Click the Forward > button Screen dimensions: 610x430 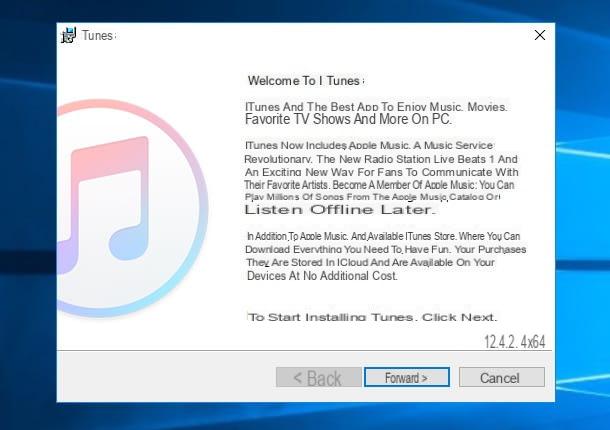tap(407, 377)
